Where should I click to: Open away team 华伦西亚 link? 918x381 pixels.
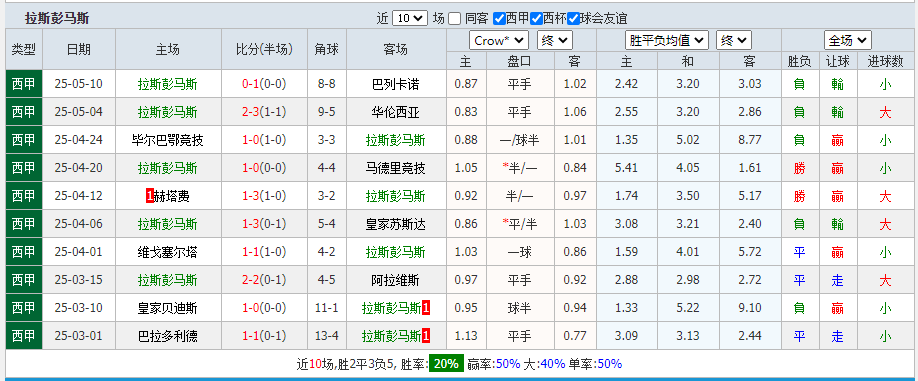click(396, 112)
